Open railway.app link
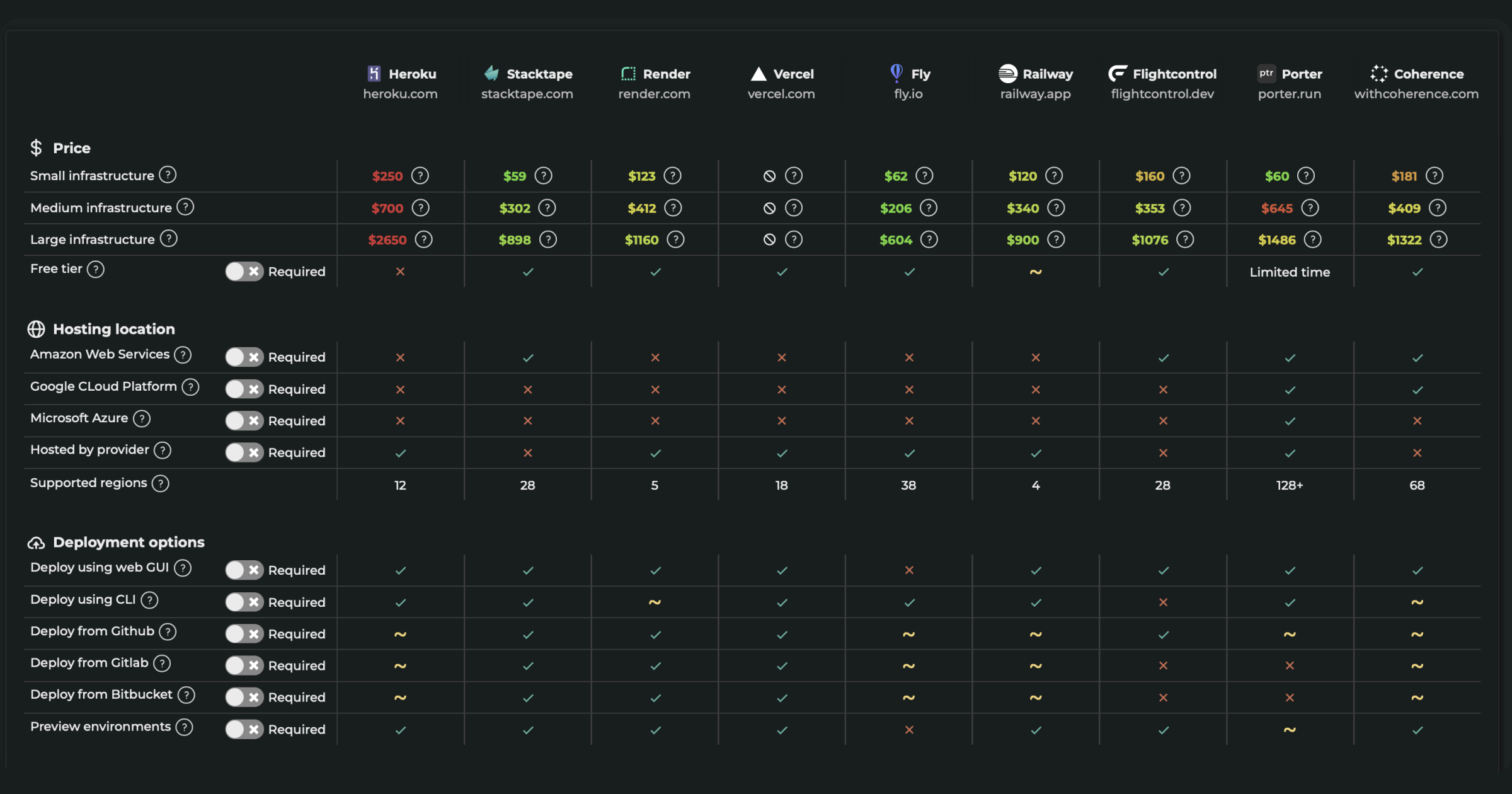1512x794 pixels. [x=1036, y=94]
